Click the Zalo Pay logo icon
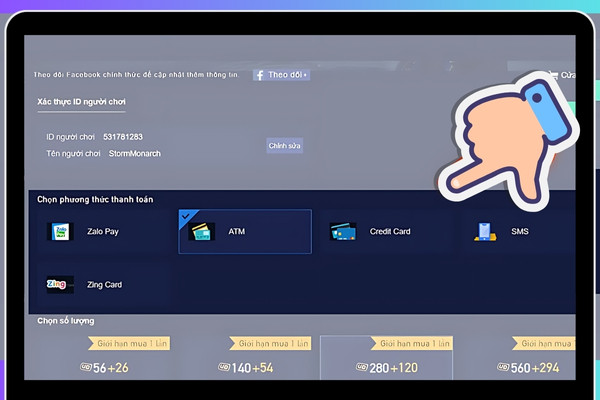The width and height of the screenshot is (600, 400). pyautogui.click(x=60, y=231)
